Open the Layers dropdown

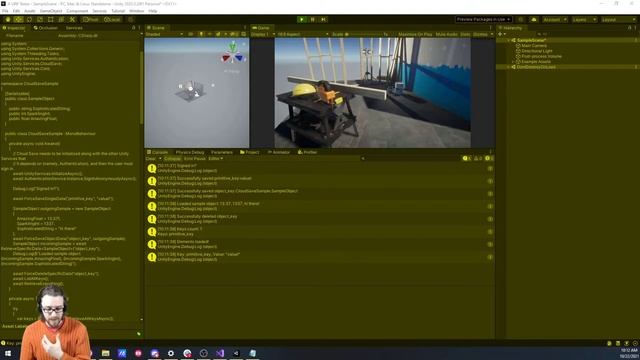(x=584, y=20)
